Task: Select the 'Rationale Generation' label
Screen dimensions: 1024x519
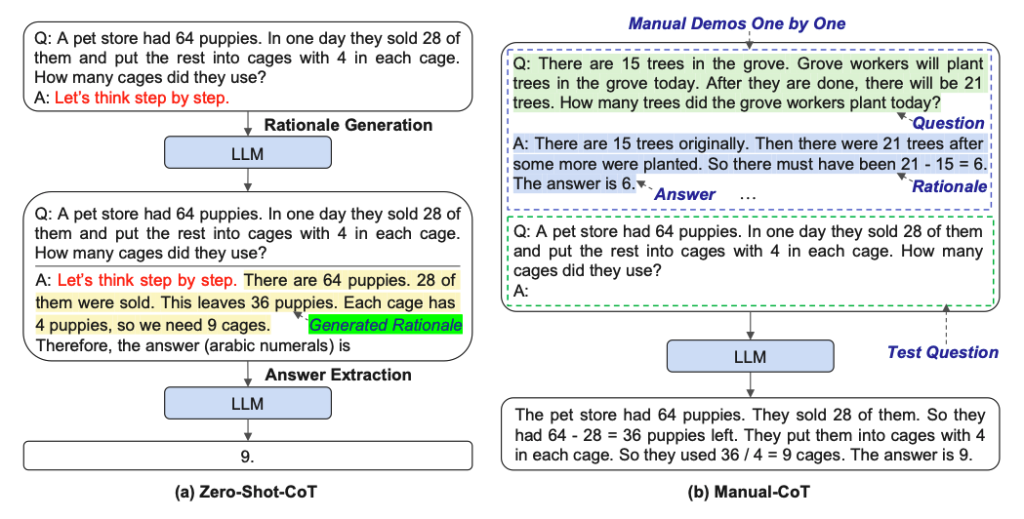Action: pyautogui.click(x=348, y=125)
